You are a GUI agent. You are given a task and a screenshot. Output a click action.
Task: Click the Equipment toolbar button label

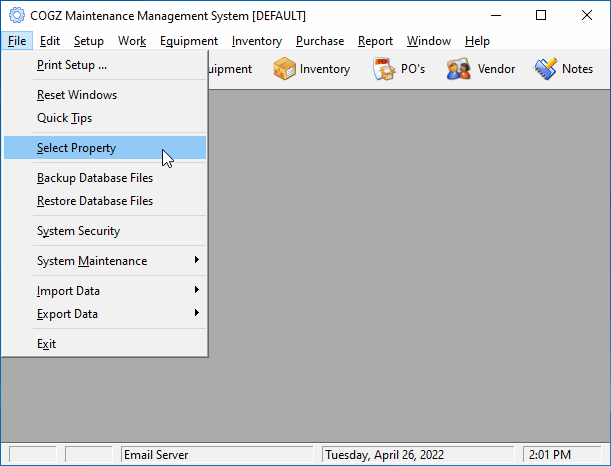point(230,69)
